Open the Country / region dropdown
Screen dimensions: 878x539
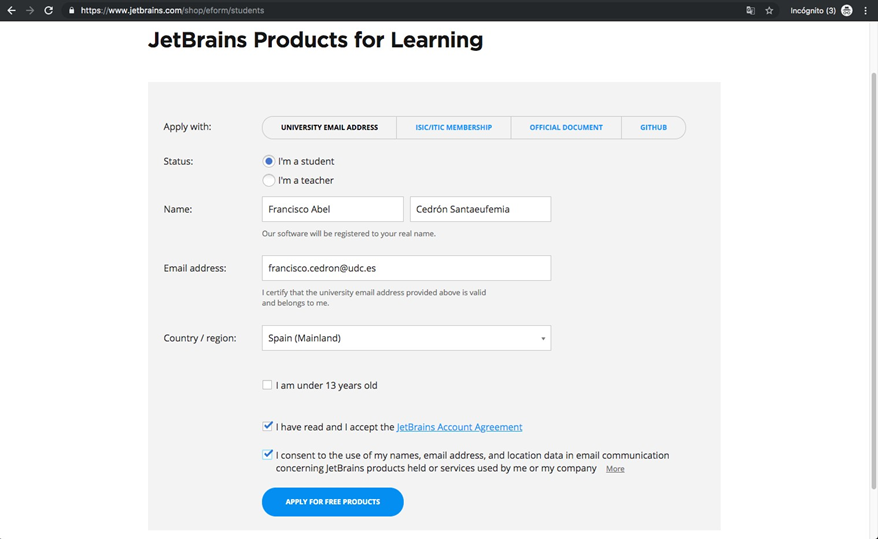[407, 338]
